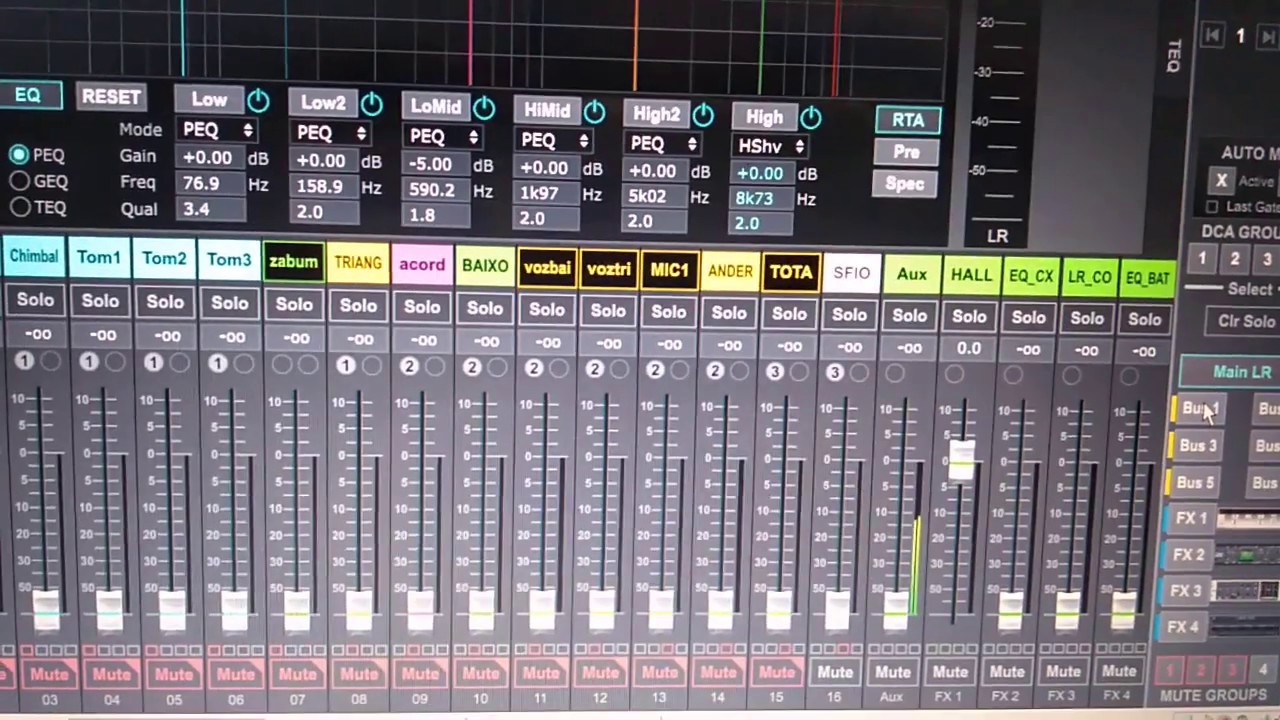The image size is (1280, 720).
Task: Toggle the EQ on/off button
Action: pos(28,96)
